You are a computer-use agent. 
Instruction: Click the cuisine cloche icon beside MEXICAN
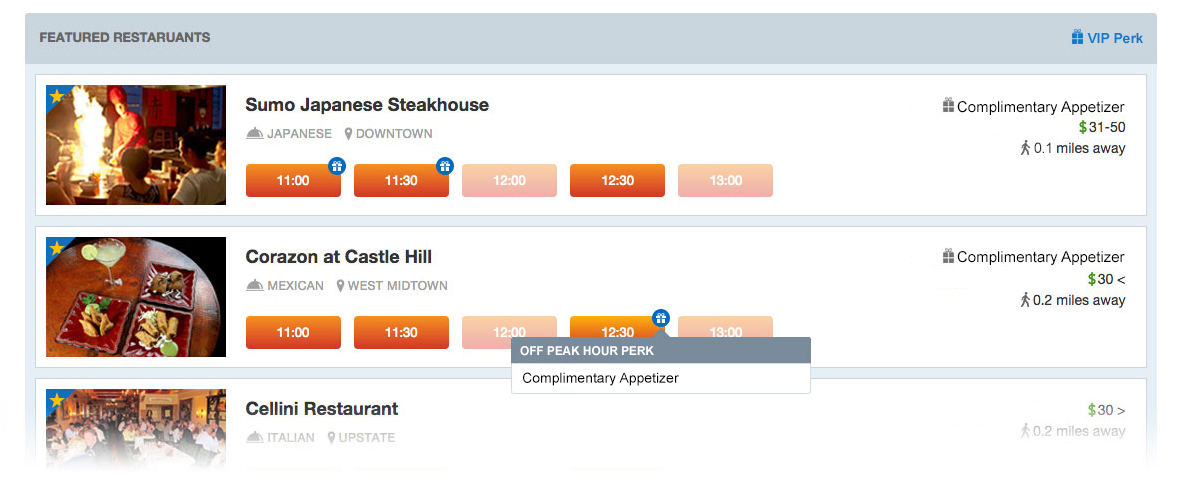[254, 285]
